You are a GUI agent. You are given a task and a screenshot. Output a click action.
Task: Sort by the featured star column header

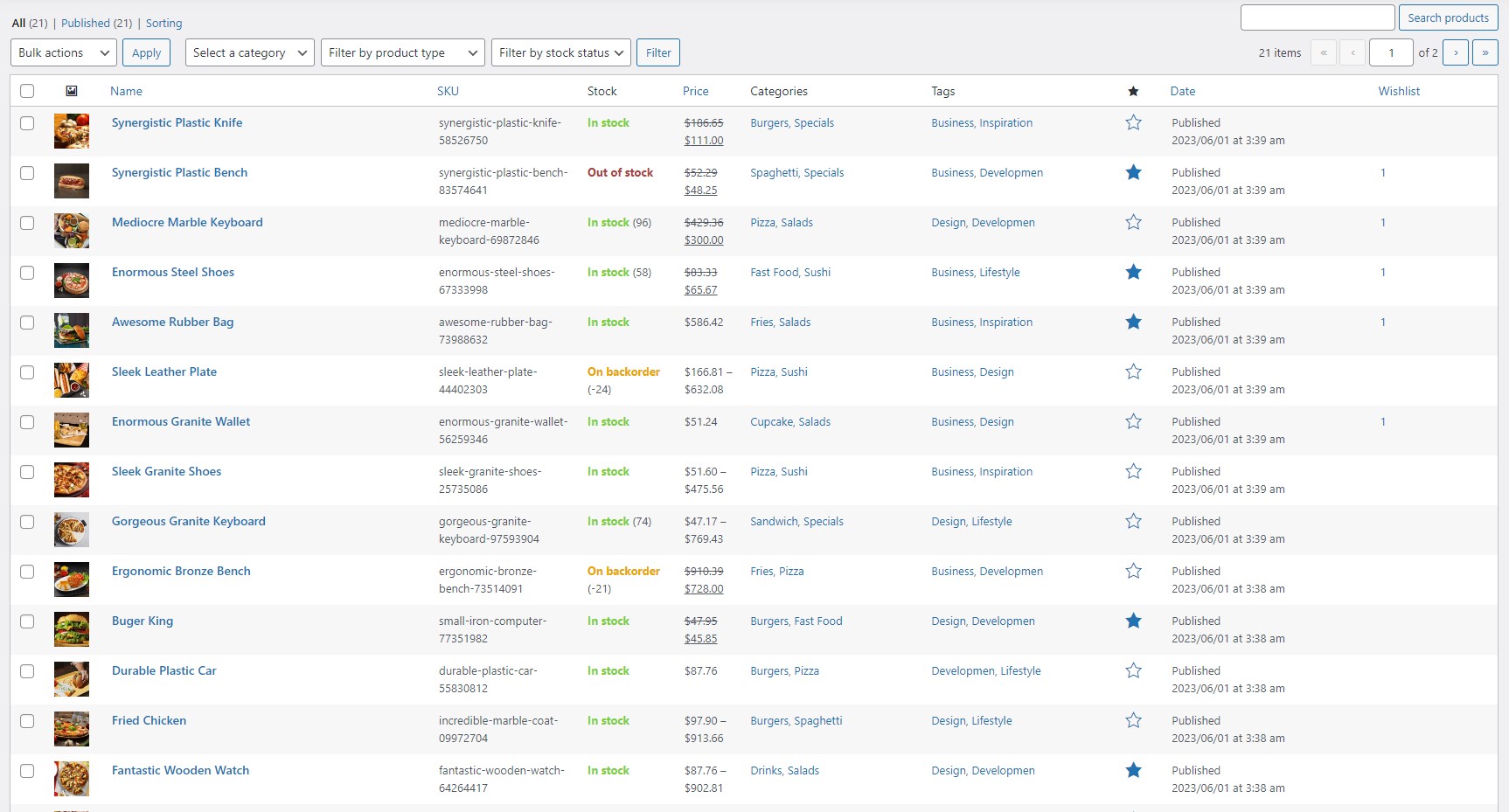point(1133,91)
